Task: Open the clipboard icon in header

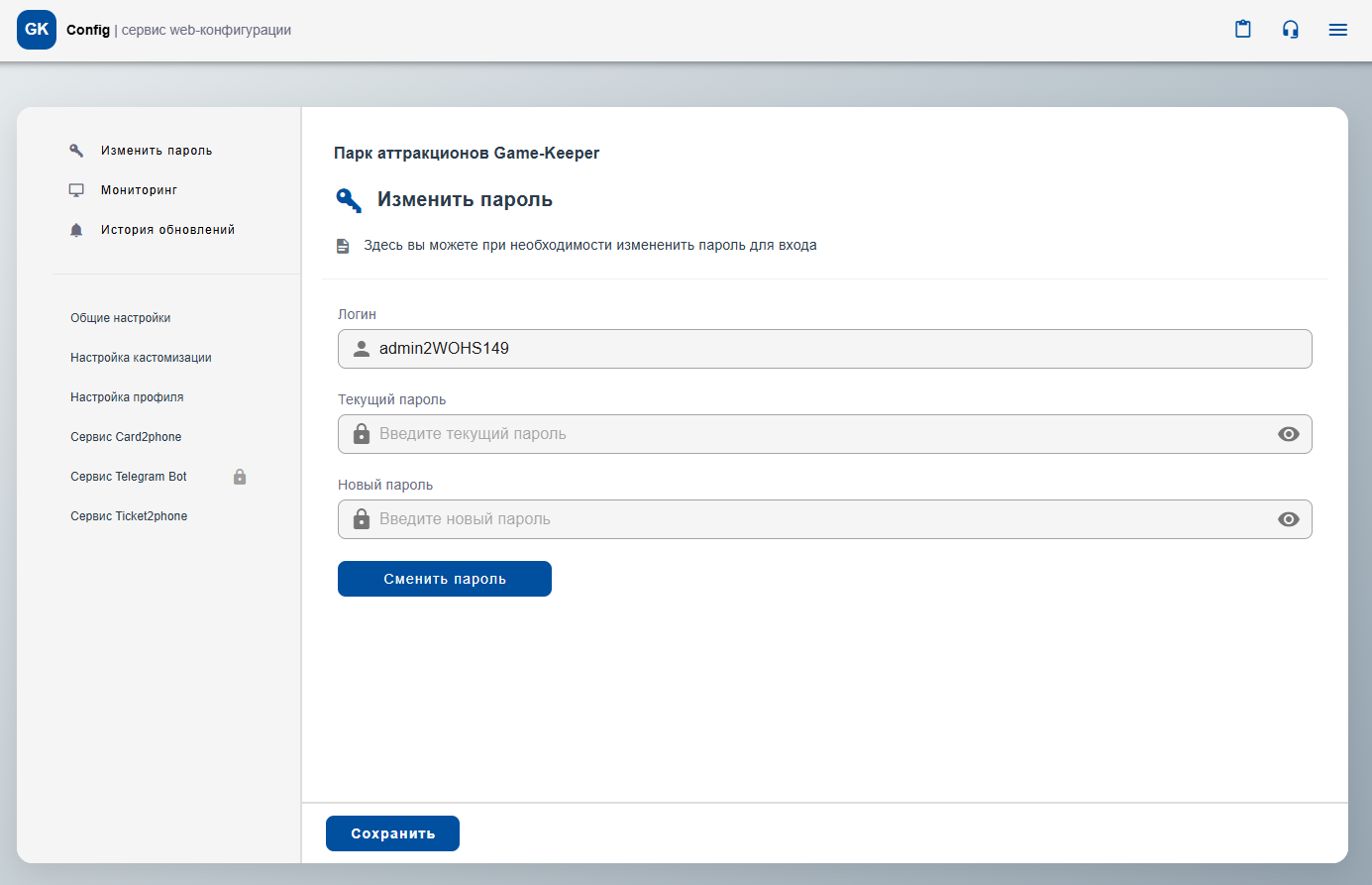Action: 1242,30
